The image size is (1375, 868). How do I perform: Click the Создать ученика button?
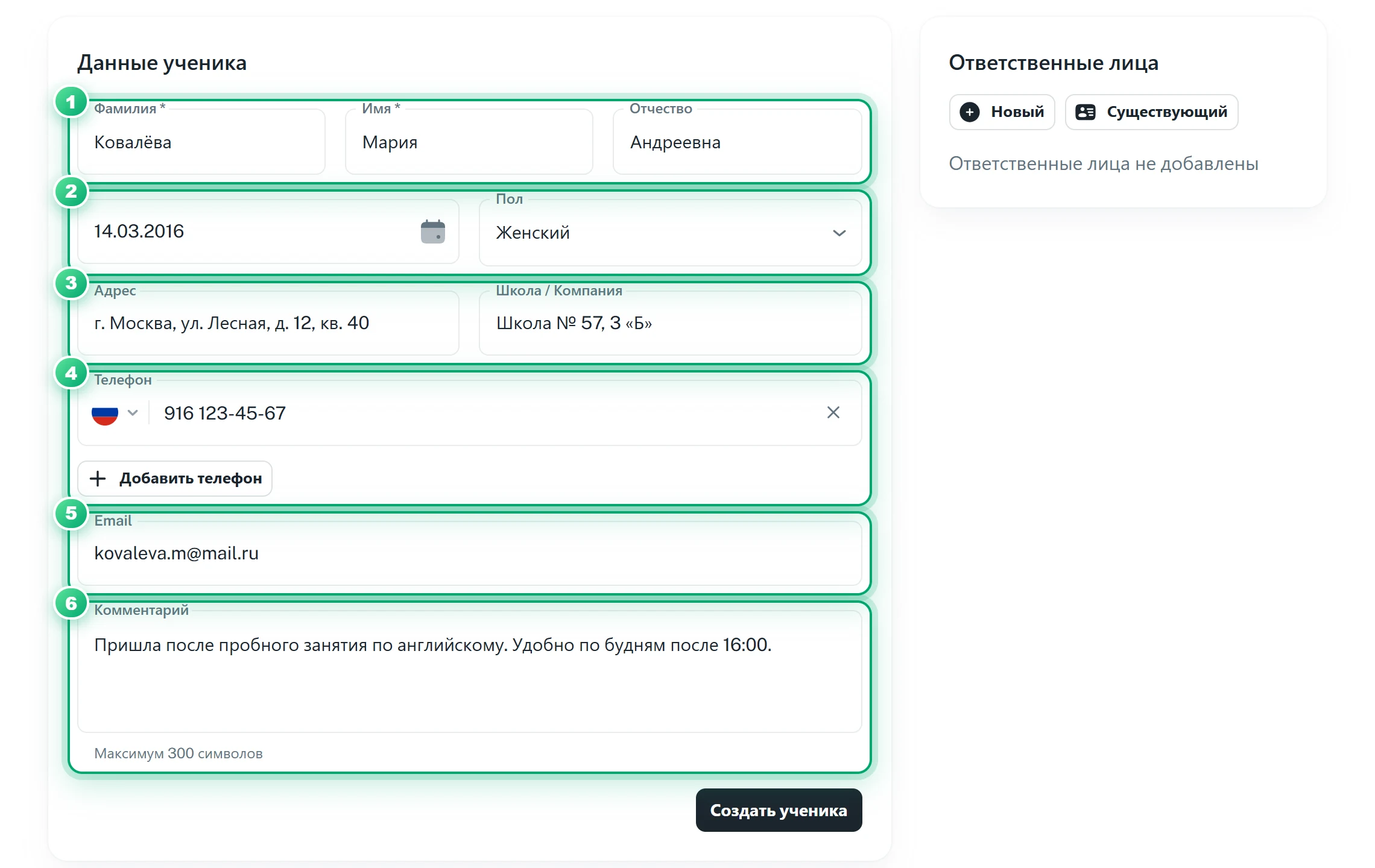pyautogui.click(x=779, y=810)
